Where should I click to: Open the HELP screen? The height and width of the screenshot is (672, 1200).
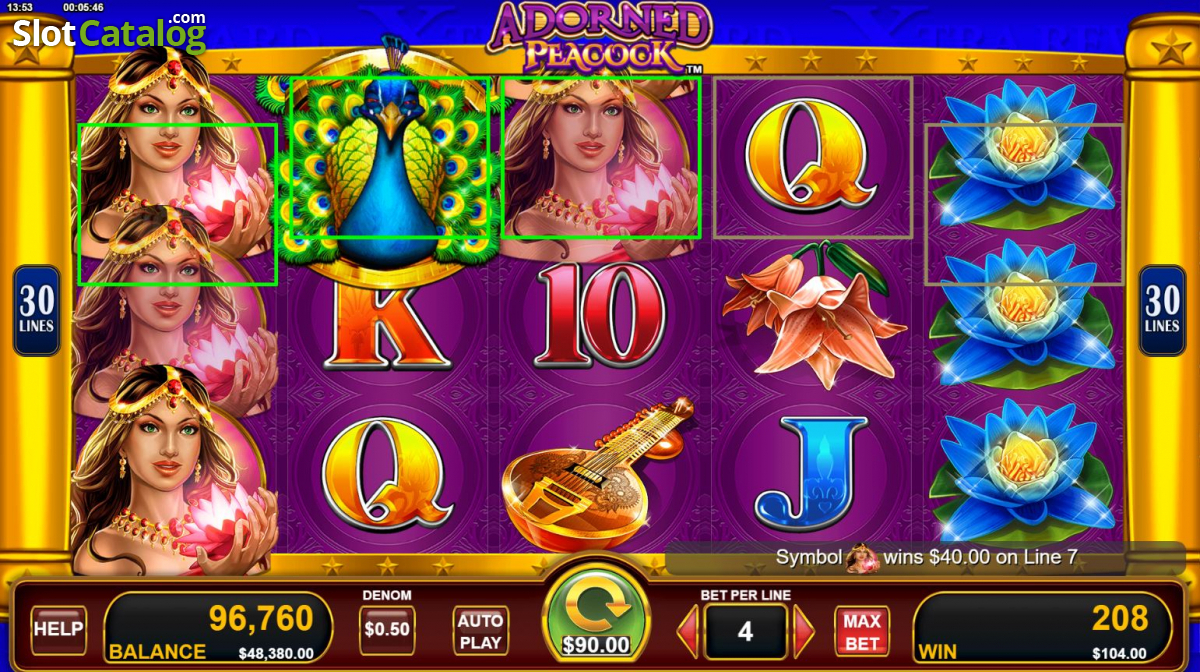(x=58, y=630)
